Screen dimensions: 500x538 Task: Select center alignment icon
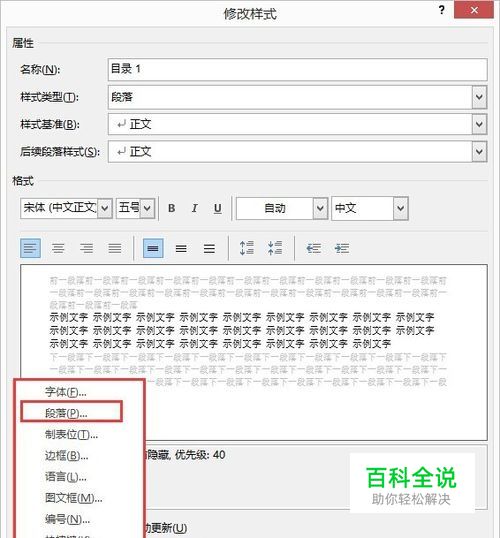(x=58, y=248)
